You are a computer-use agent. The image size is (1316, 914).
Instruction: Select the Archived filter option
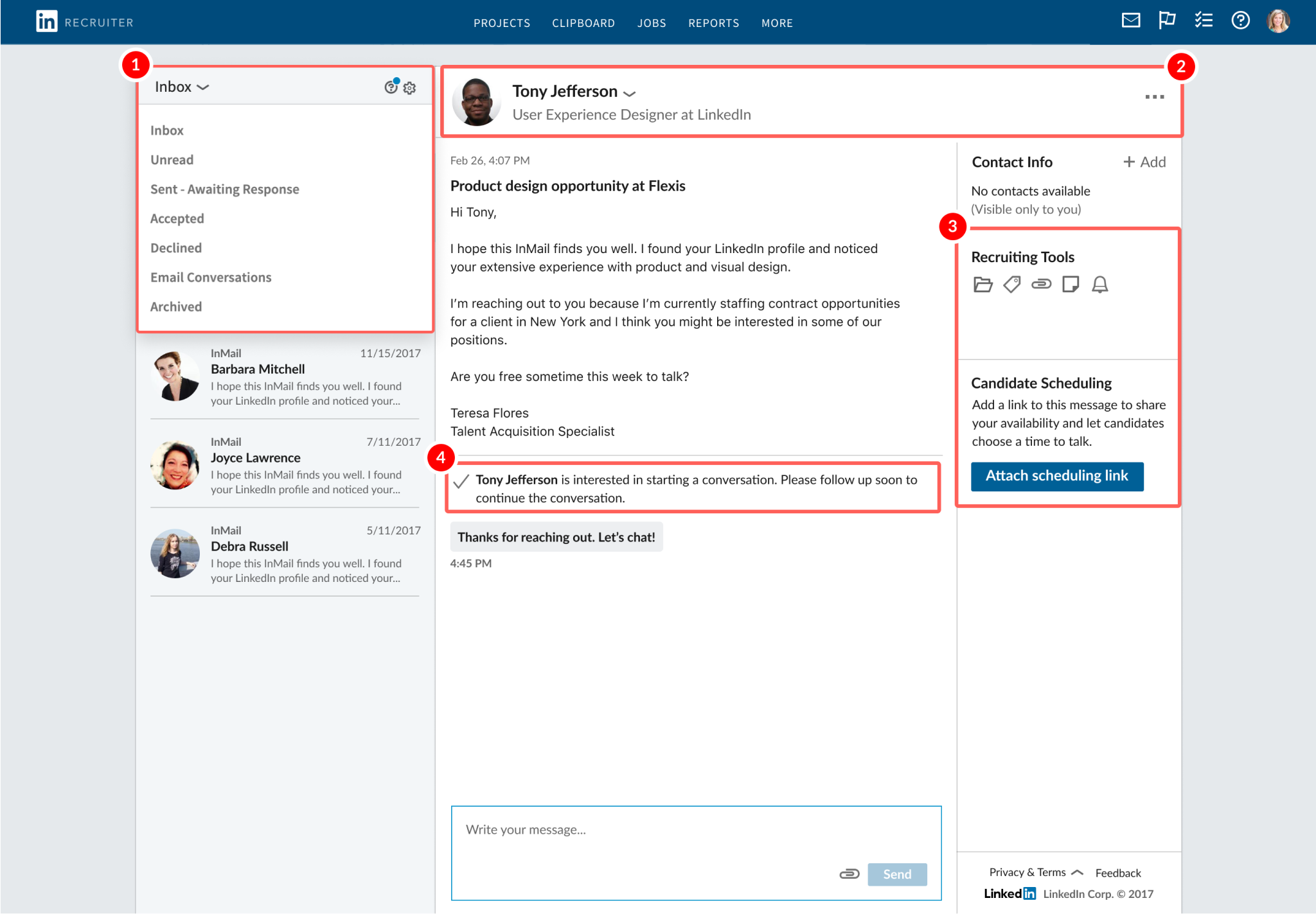click(176, 307)
